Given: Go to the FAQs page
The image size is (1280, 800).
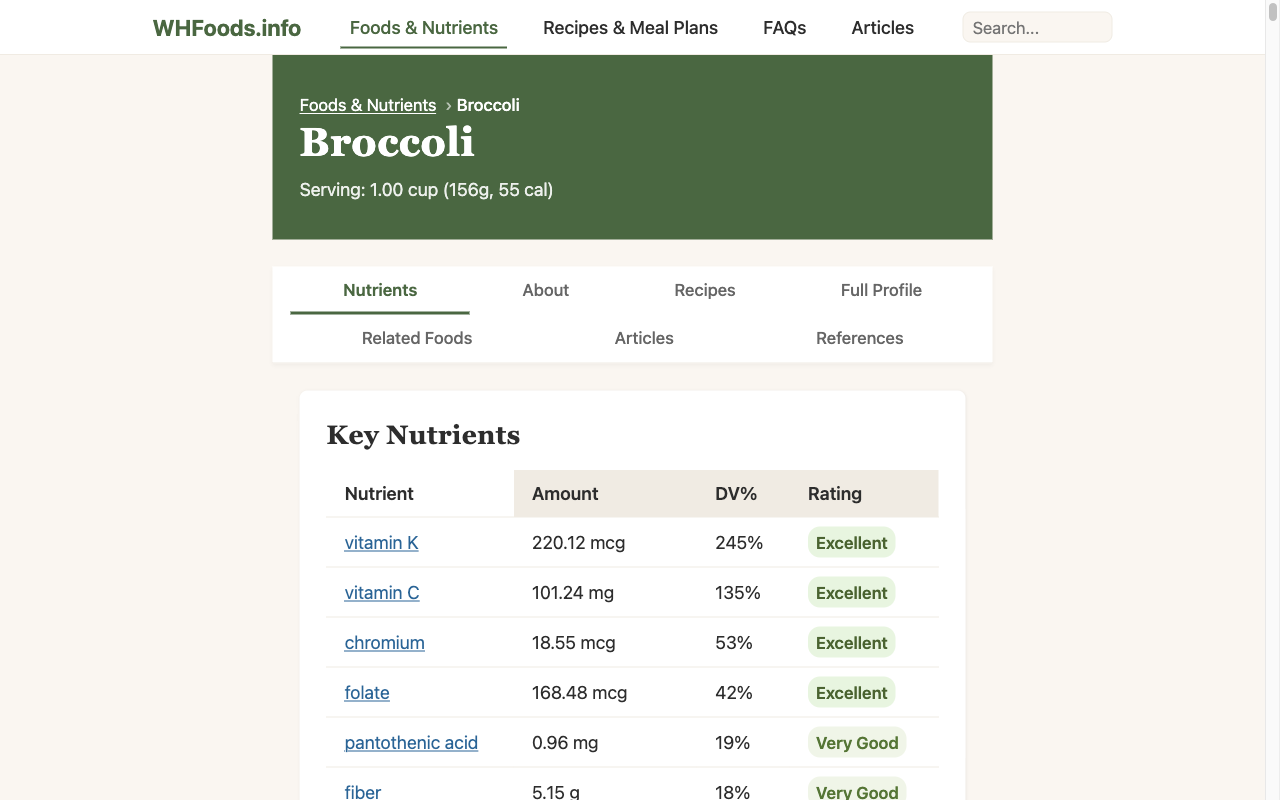Looking at the screenshot, I should click(784, 27).
